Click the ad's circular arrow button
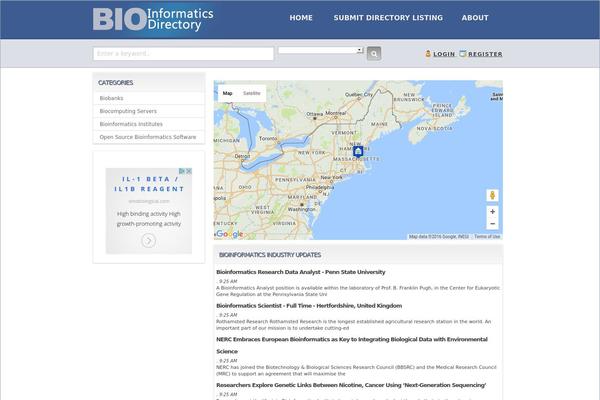This screenshot has height=400, width=600. click(148, 240)
